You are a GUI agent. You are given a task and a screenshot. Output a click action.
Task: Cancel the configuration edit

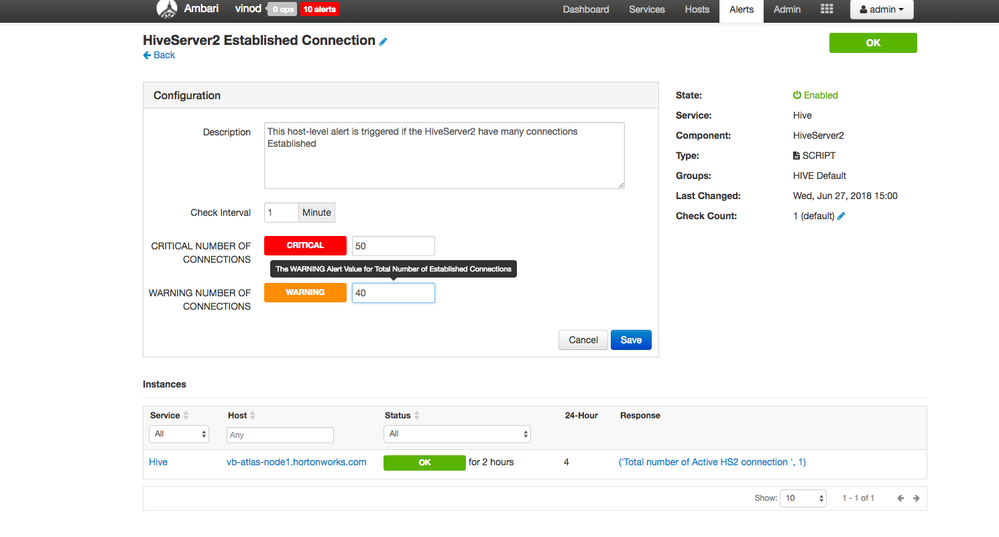tap(583, 340)
